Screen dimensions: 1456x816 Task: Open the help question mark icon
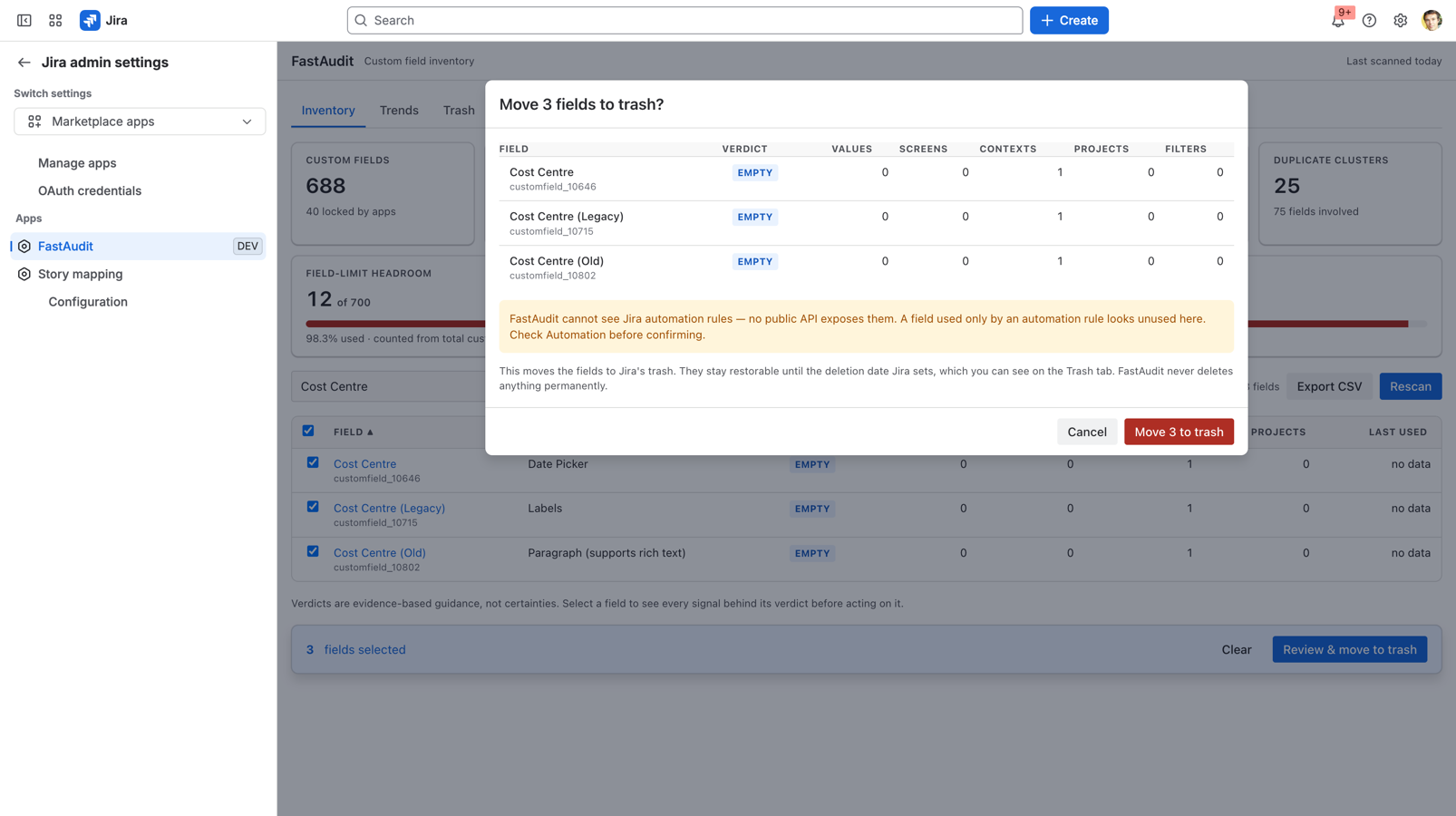(1369, 20)
